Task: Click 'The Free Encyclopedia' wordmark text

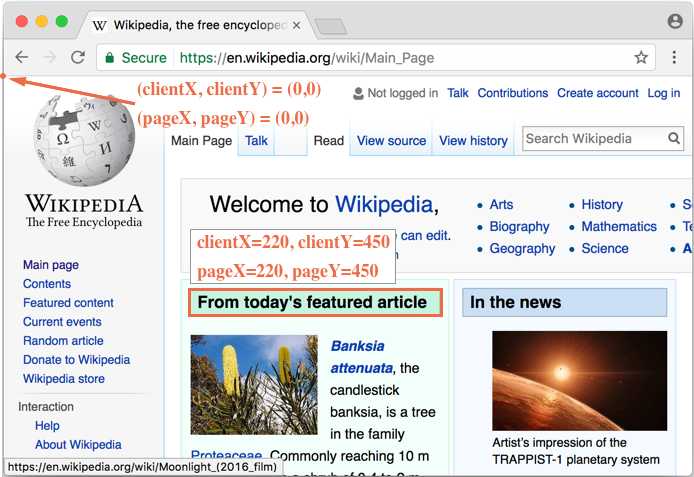Action: (x=84, y=222)
